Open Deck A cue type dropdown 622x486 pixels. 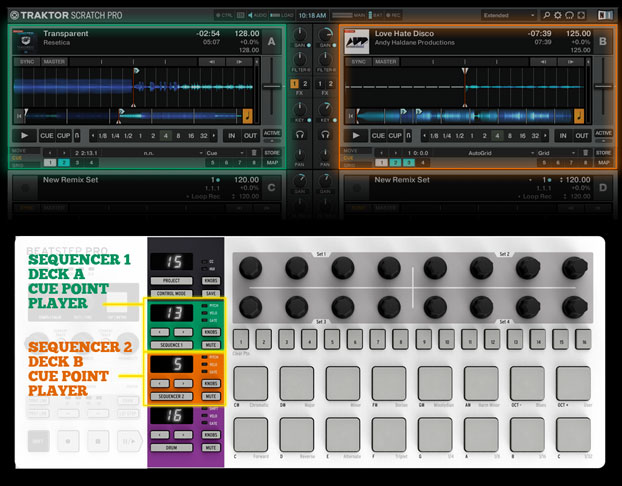[x=225, y=153]
